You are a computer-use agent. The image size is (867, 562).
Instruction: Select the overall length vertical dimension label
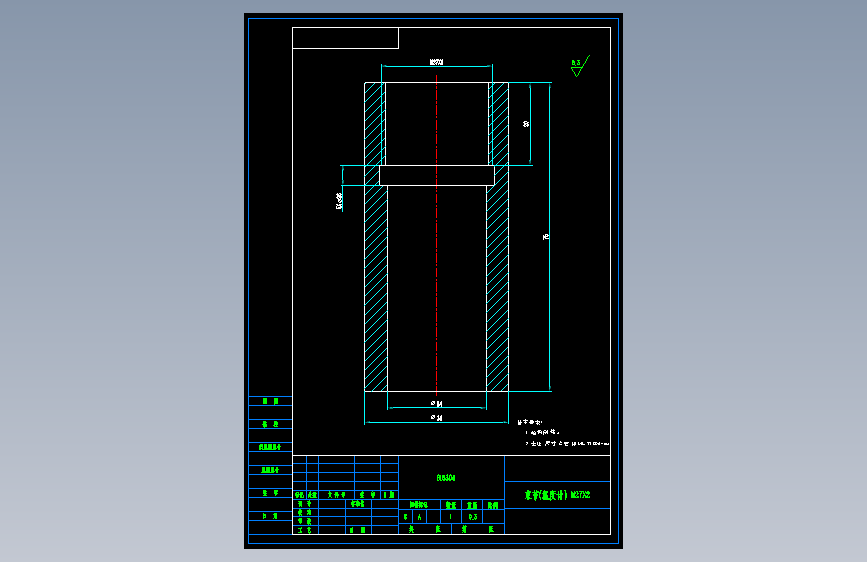point(546,237)
